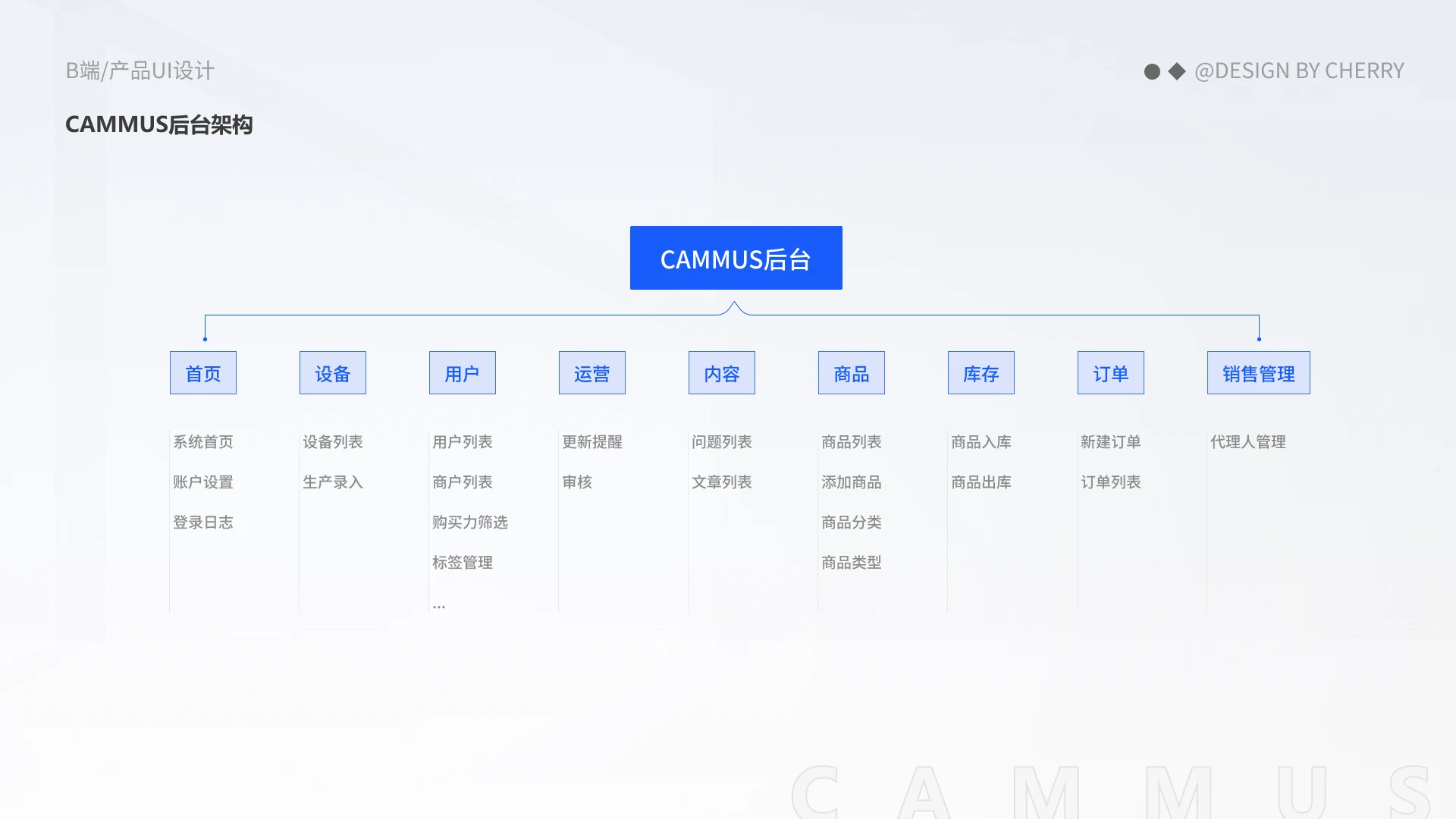Select the 首页 category box
Viewport: 1456px width, 819px height.
coord(203,373)
